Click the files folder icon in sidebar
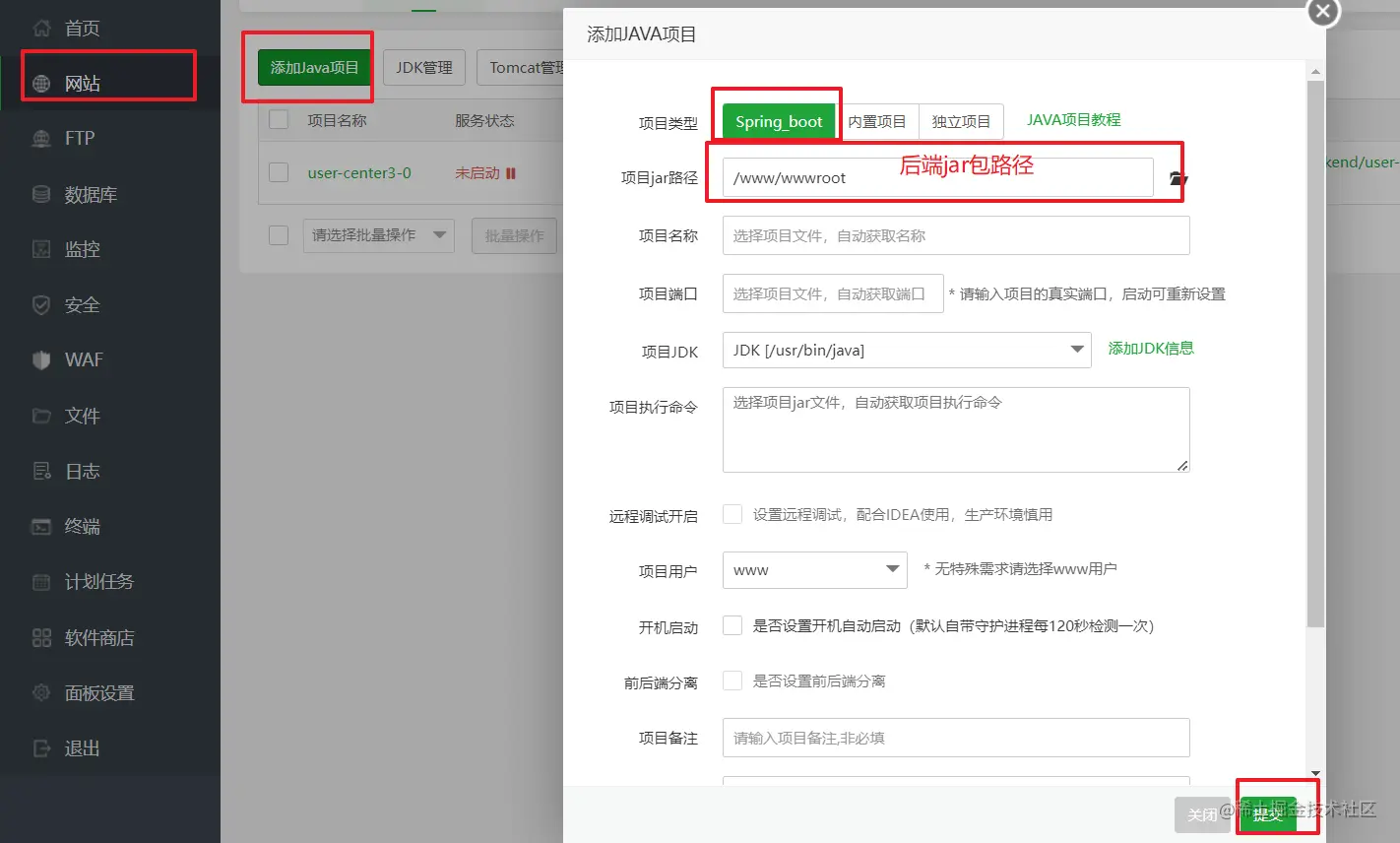 pos(41,416)
